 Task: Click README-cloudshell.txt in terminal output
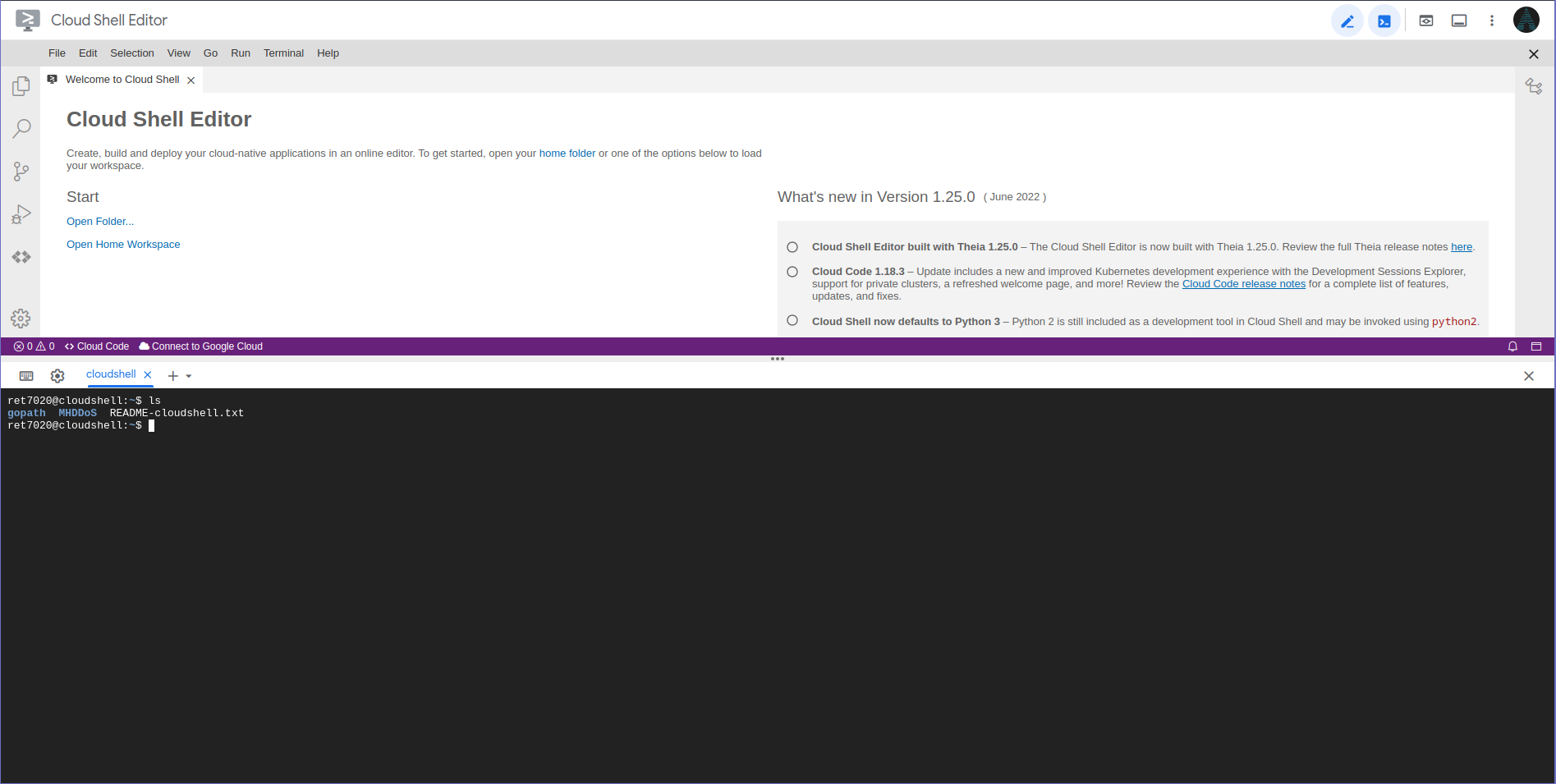pos(177,413)
